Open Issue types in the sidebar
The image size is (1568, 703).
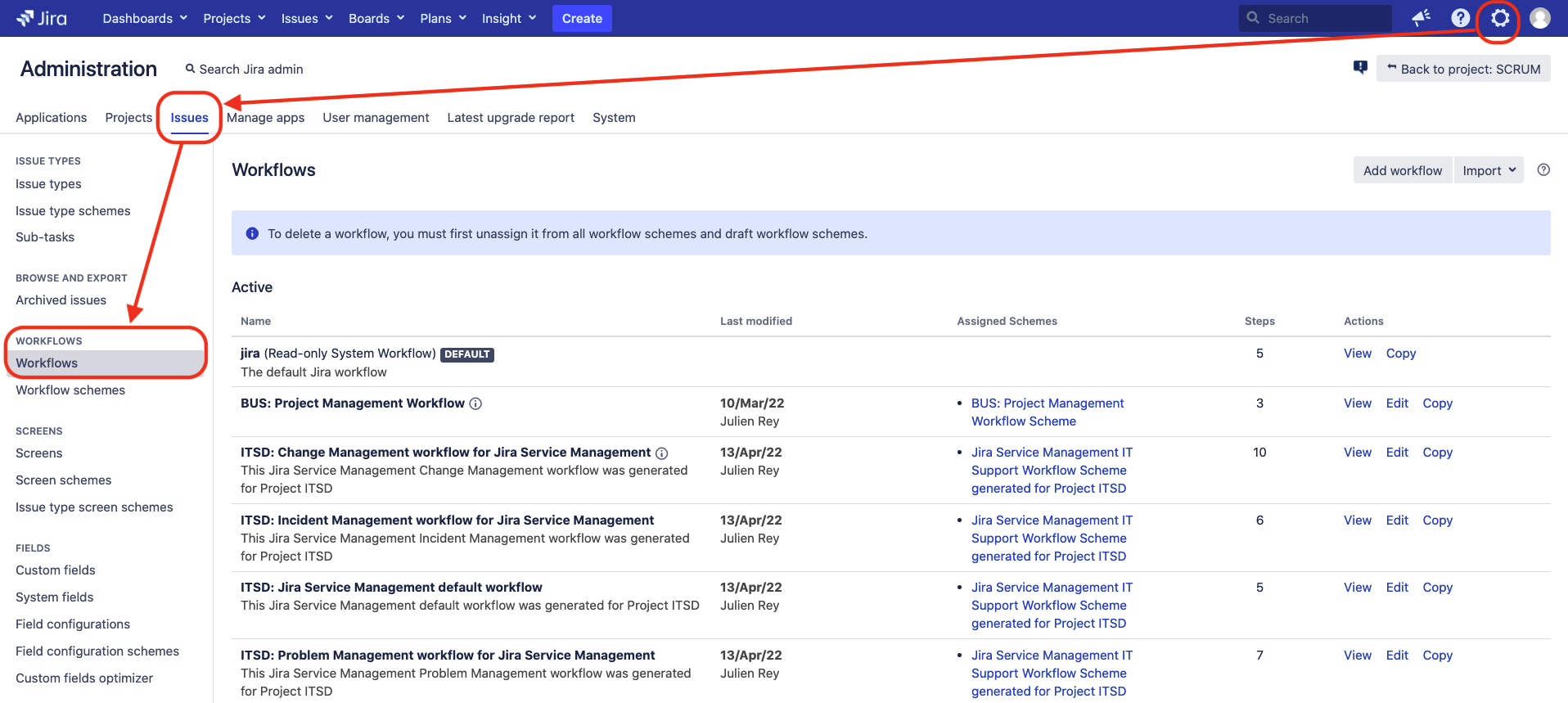48,184
